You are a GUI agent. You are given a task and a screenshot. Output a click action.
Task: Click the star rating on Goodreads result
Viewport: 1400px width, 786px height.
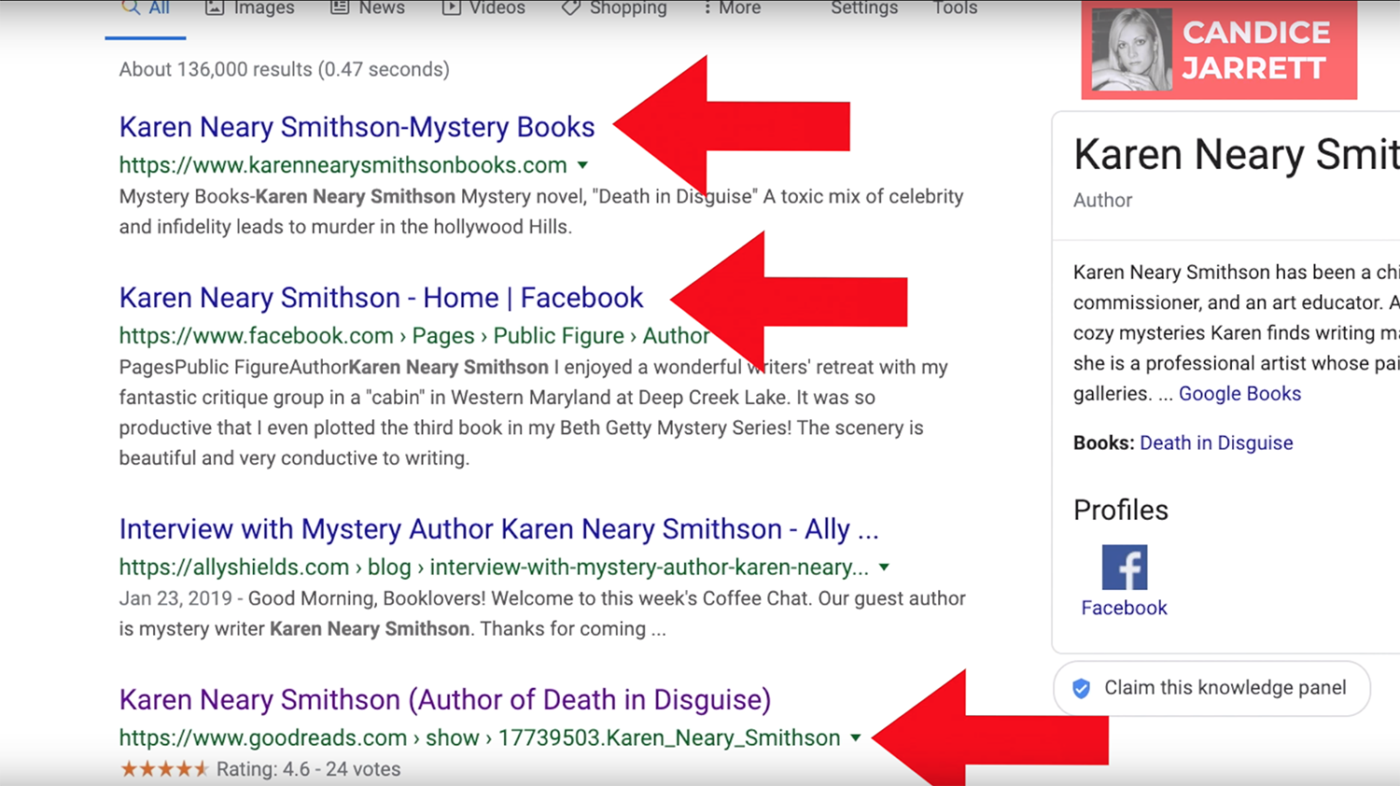pos(164,769)
